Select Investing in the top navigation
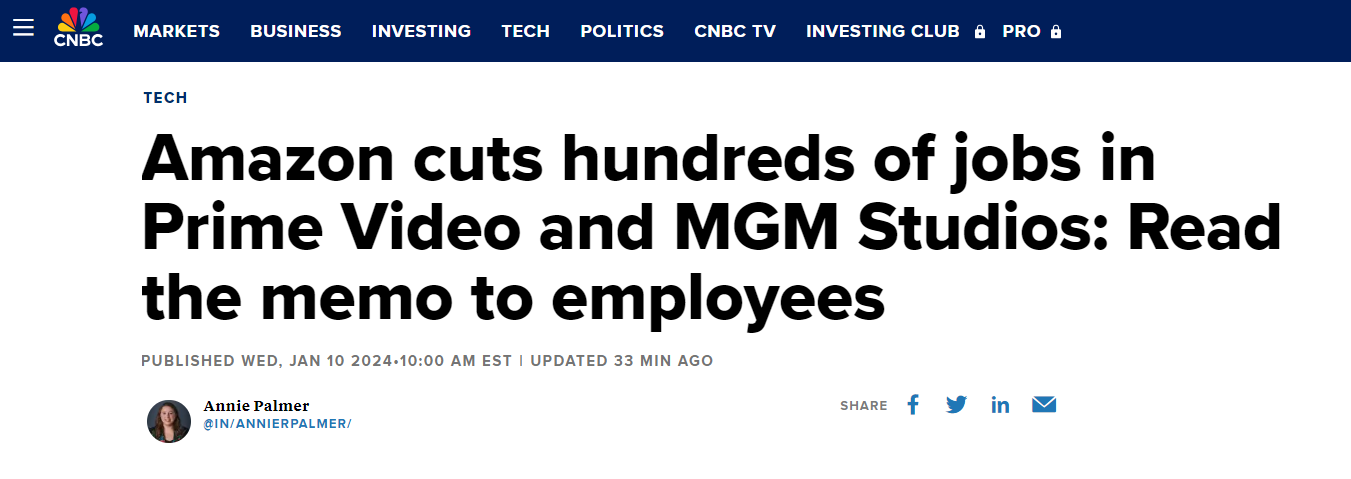1351x479 pixels. [421, 31]
